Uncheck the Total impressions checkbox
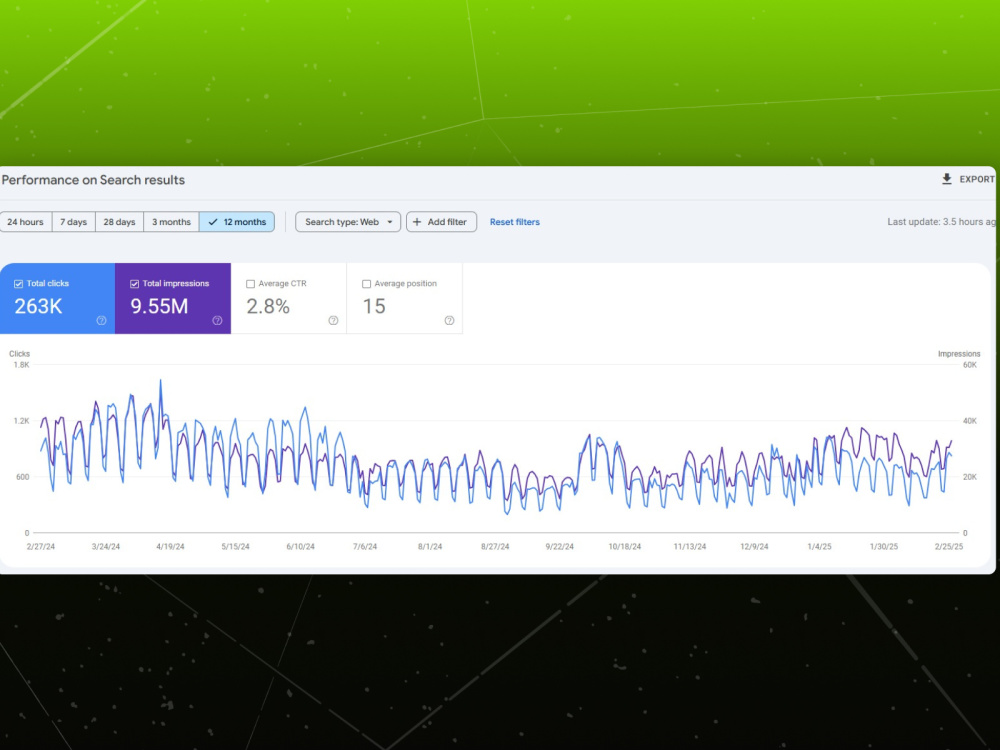The width and height of the screenshot is (1000, 750). 135,284
